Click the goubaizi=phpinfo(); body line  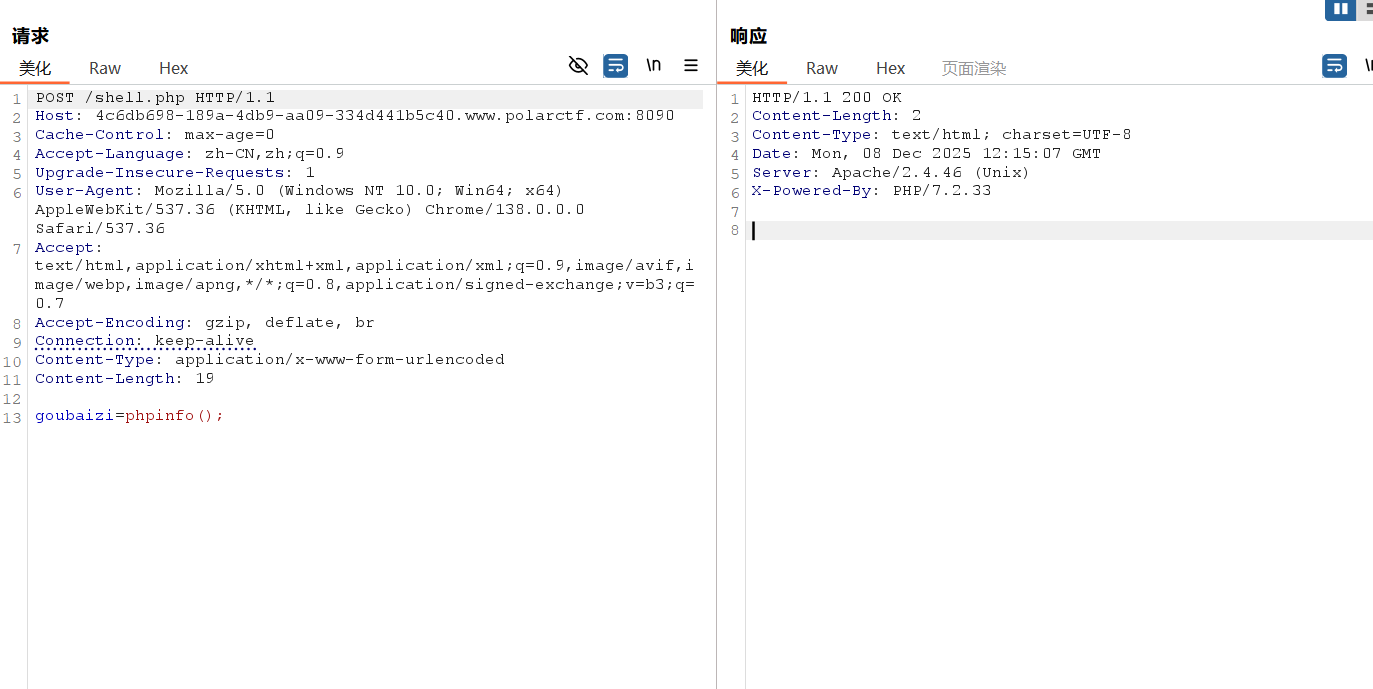130,416
